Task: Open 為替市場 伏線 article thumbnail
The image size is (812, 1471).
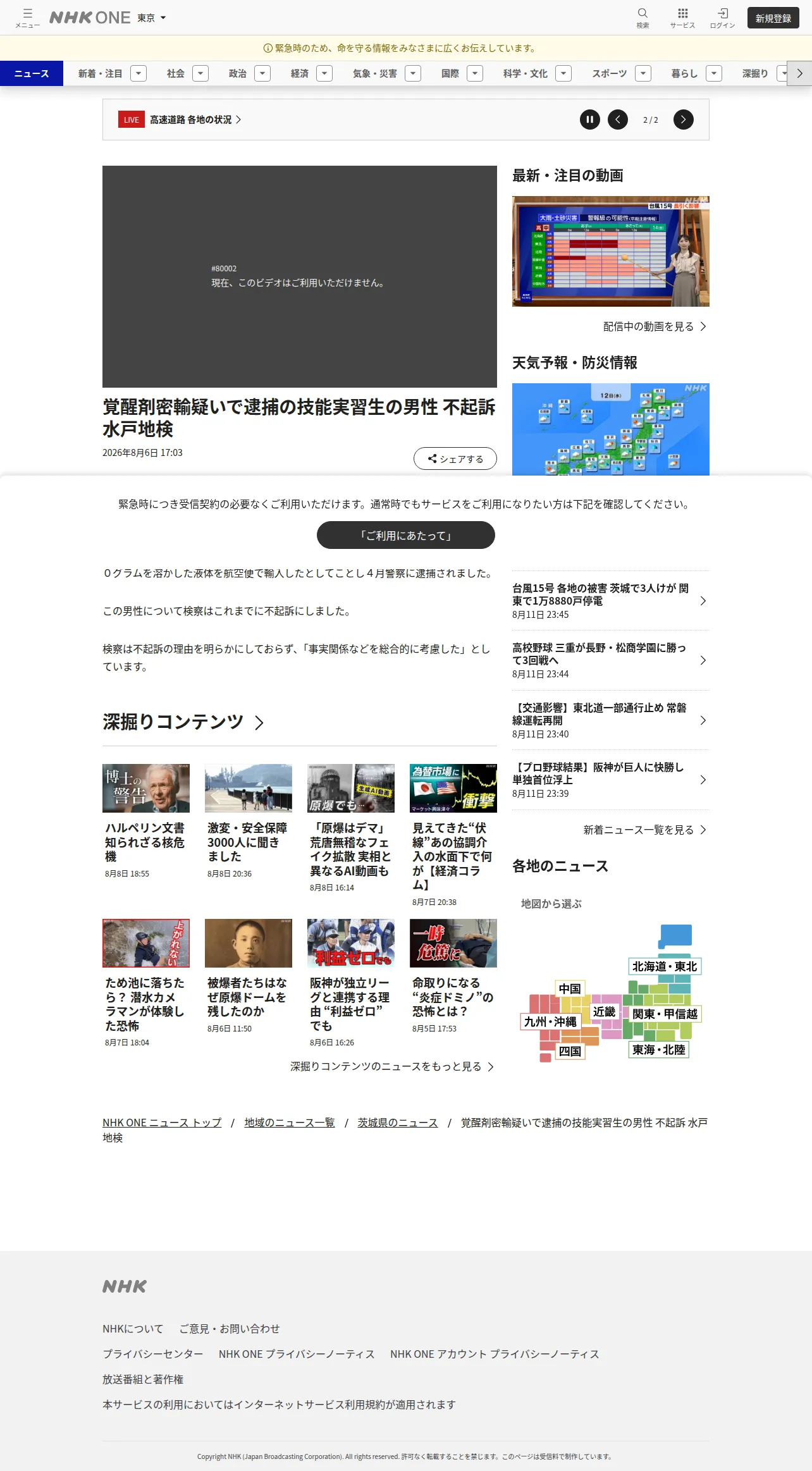Action: click(x=453, y=788)
